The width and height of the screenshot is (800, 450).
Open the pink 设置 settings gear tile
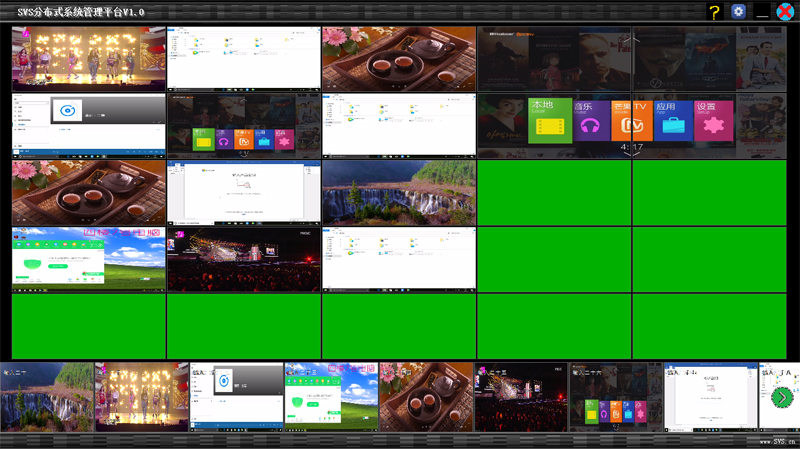point(713,122)
